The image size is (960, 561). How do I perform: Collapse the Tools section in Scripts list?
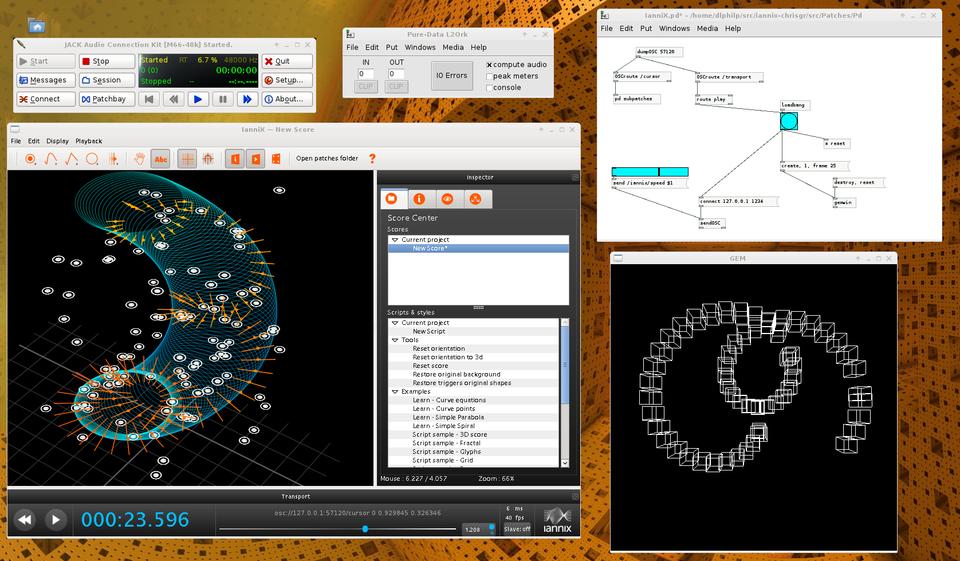(x=395, y=340)
